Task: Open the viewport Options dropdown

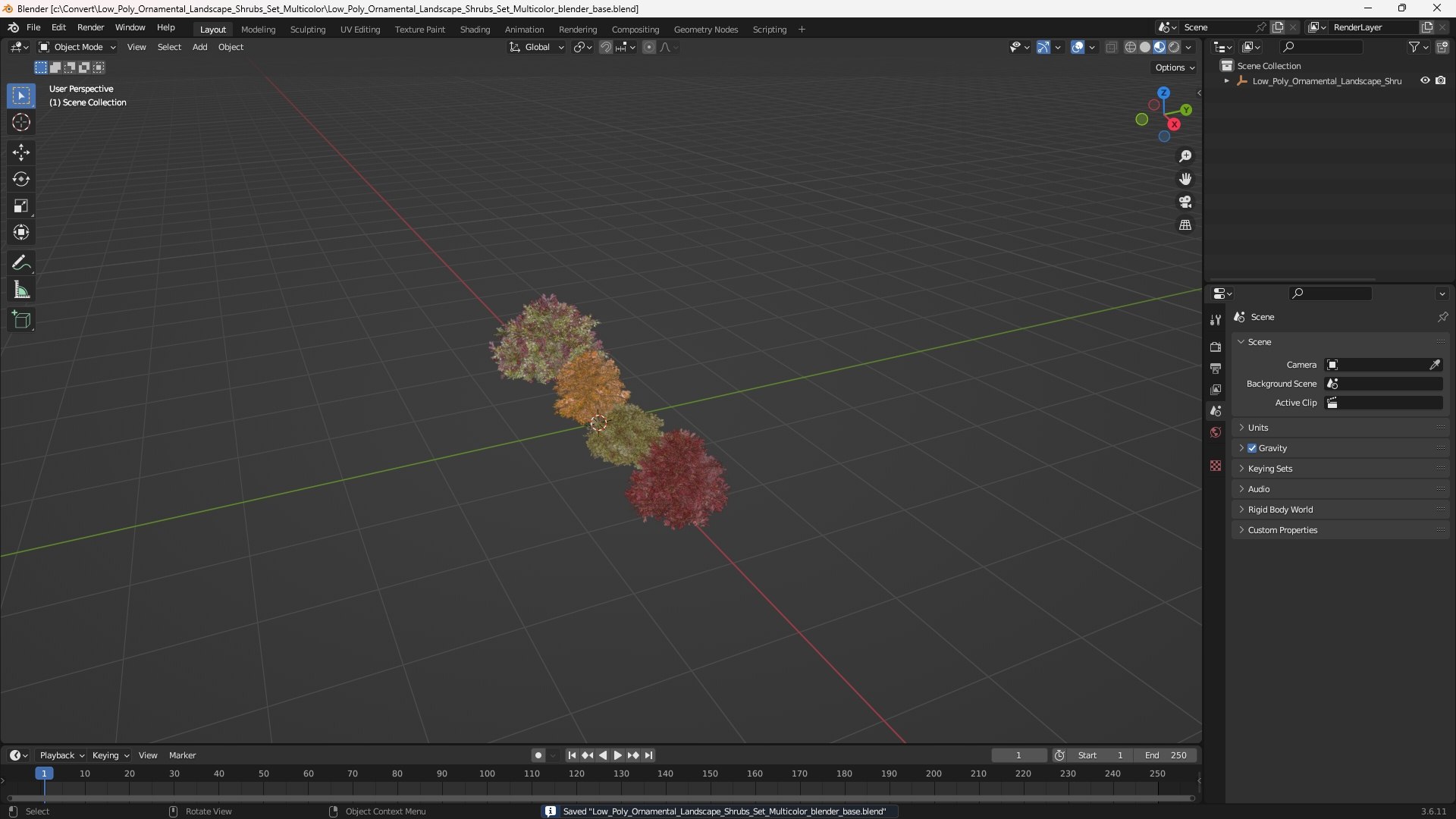Action: tap(1174, 67)
